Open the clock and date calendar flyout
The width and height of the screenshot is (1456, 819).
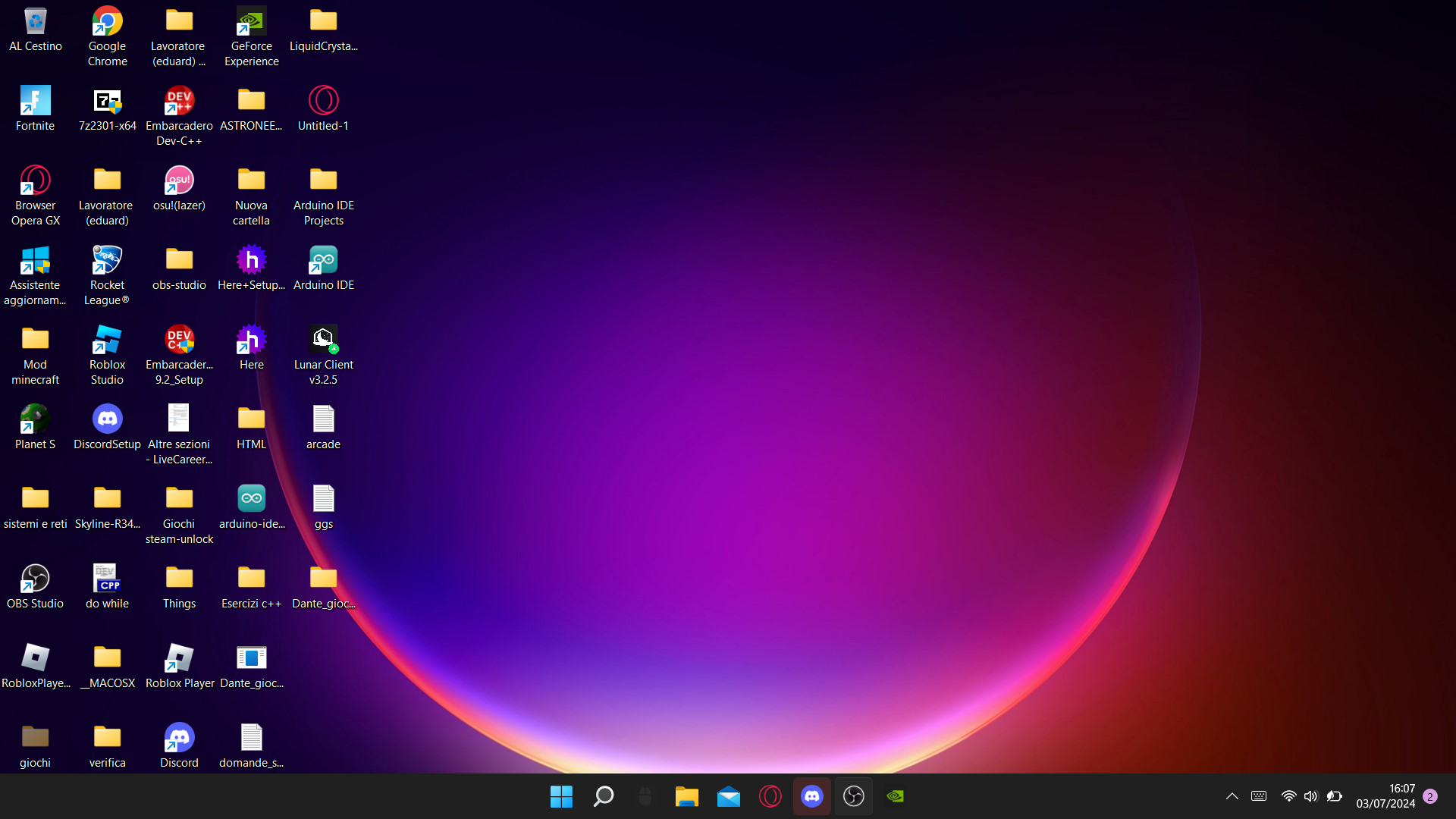click(1385, 796)
